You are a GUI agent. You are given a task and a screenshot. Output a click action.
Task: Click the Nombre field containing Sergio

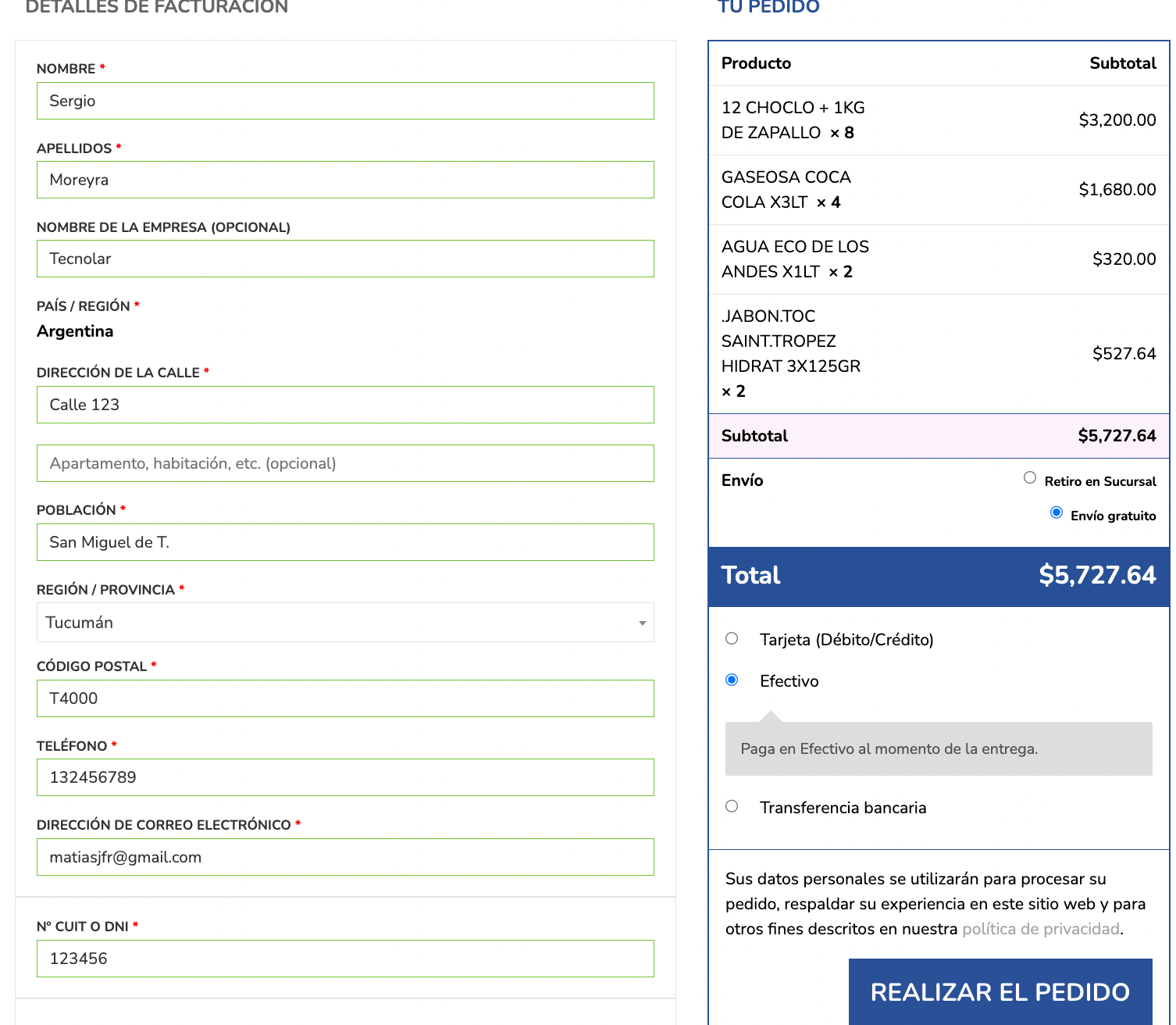click(344, 102)
